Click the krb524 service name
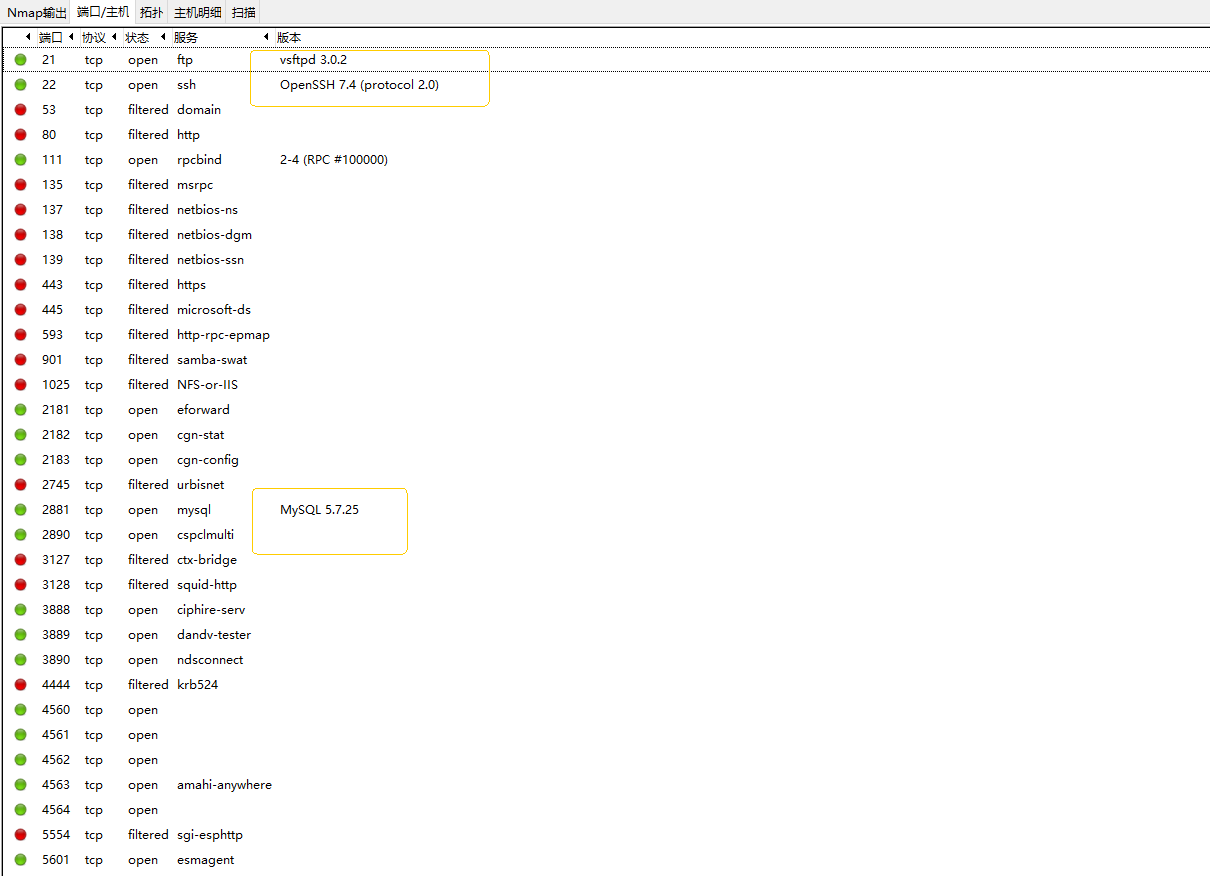 [197, 685]
